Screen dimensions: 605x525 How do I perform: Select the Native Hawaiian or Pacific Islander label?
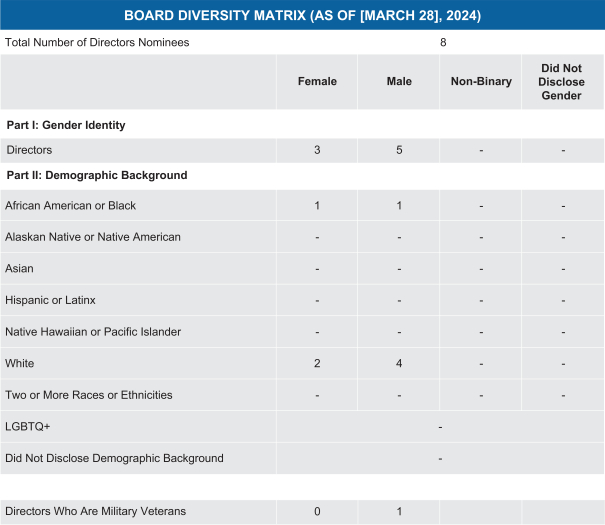coord(93,332)
